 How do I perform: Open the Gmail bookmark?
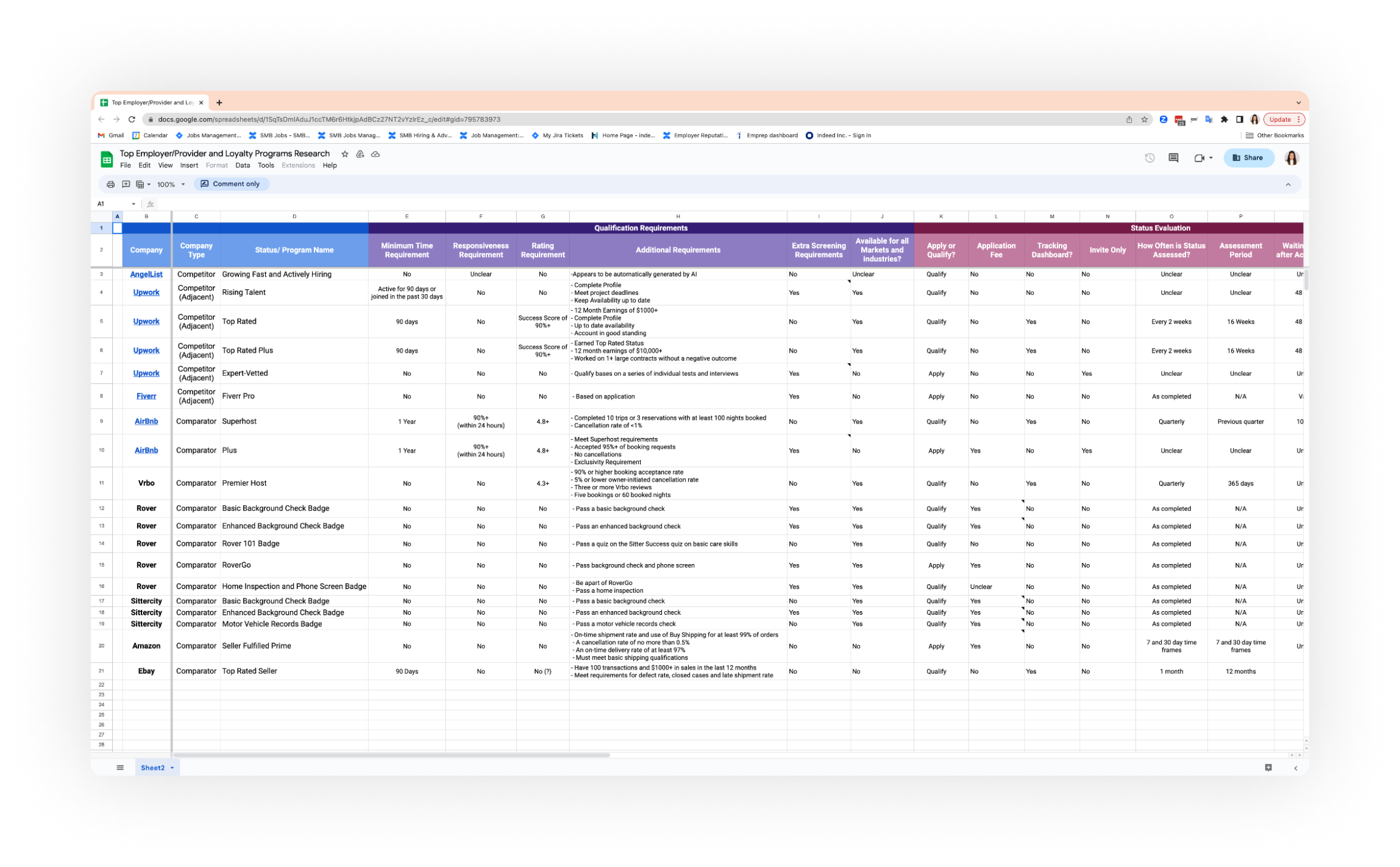(111, 135)
